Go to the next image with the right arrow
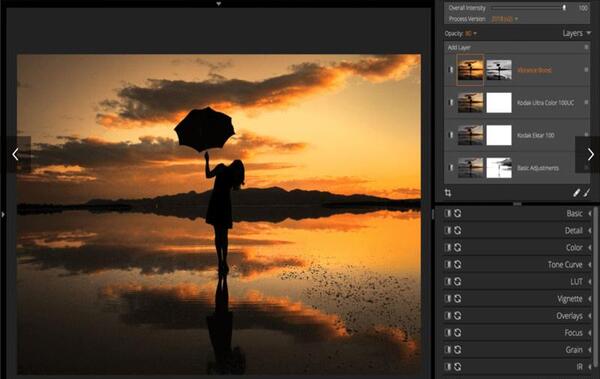Viewport: 600px width, 379px height. coord(590,155)
